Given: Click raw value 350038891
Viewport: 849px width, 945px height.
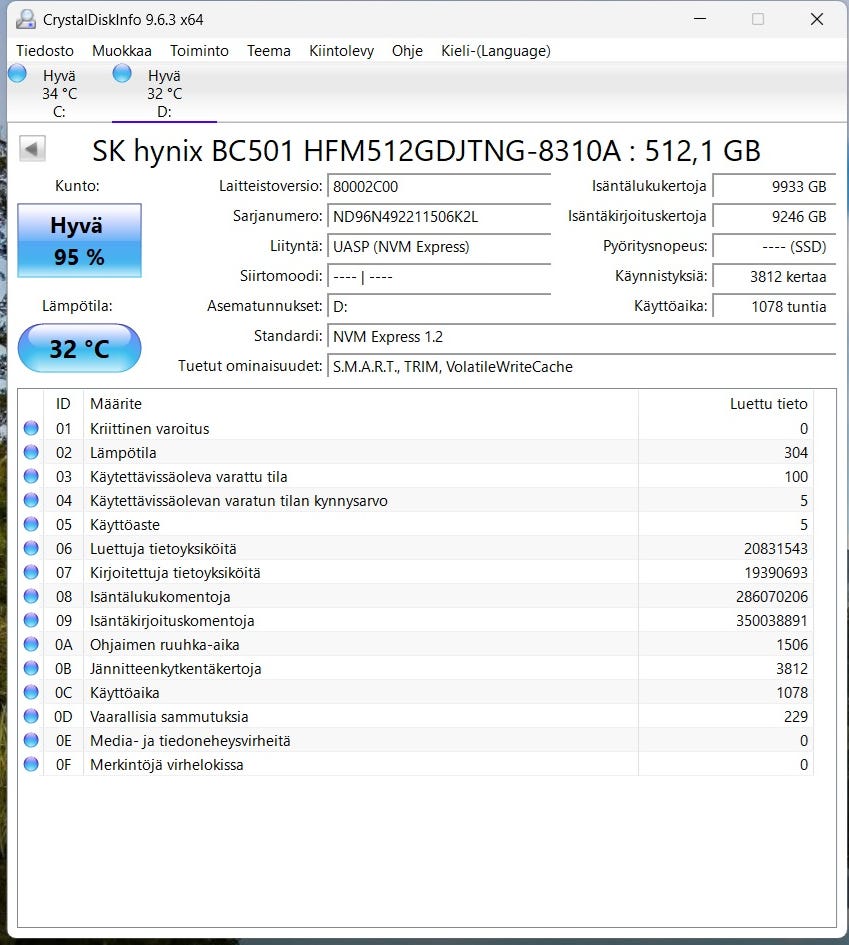Looking at the screenshot, I should point(772,620).
